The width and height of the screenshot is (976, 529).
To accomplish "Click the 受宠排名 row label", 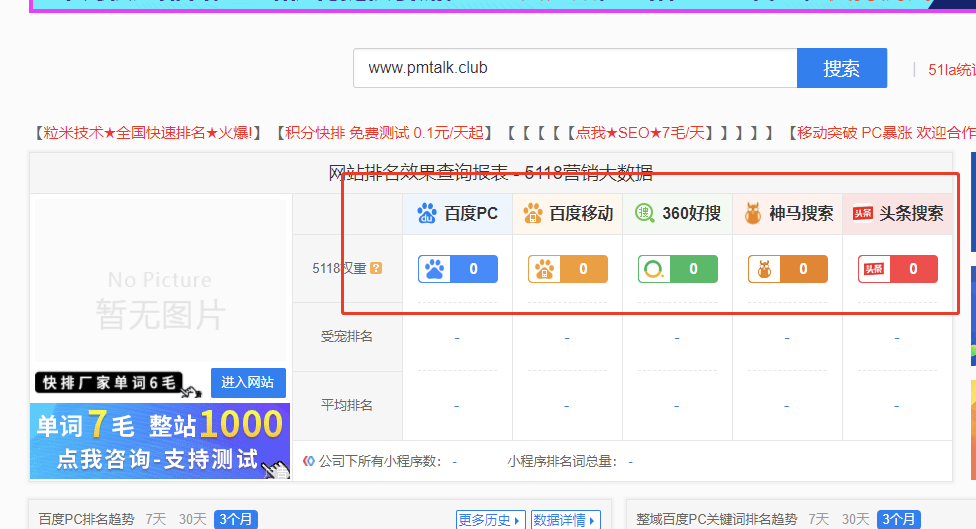I will click(x=347, y=337).
